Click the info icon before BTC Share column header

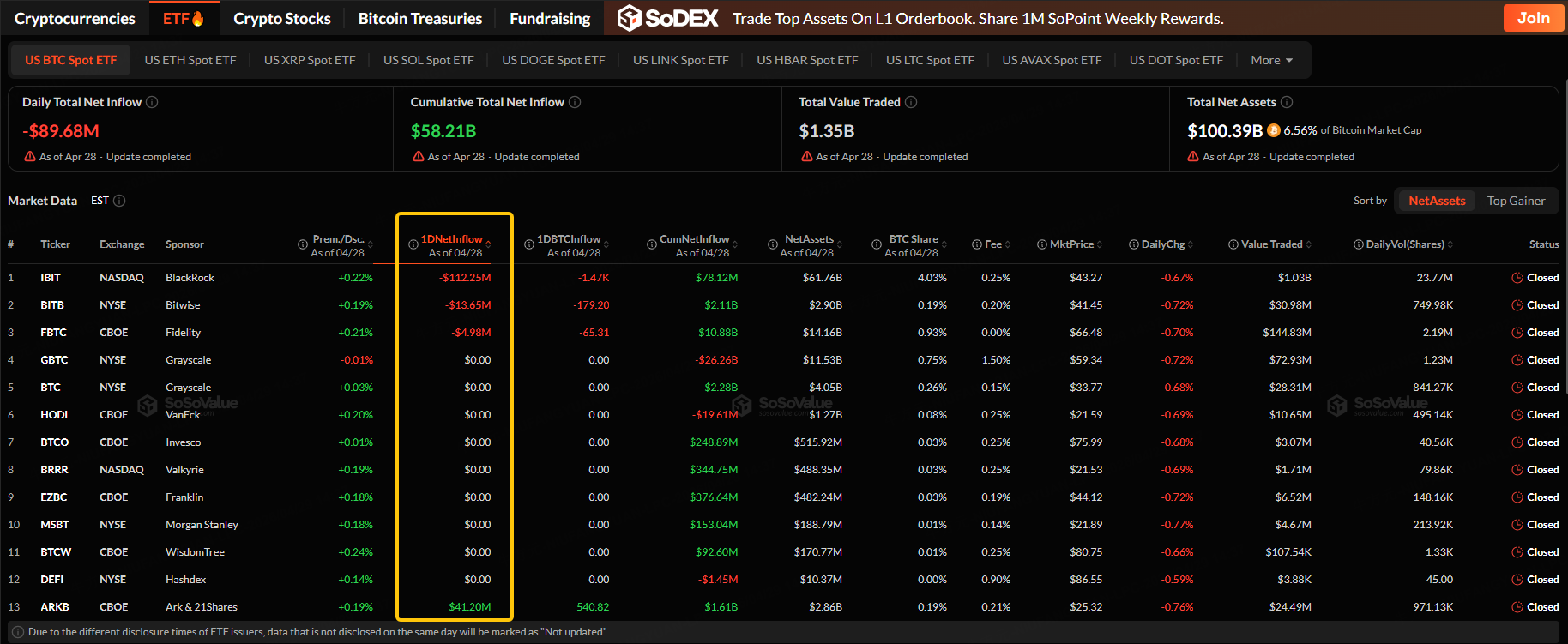pyautogui.click(x=877, y=244)
